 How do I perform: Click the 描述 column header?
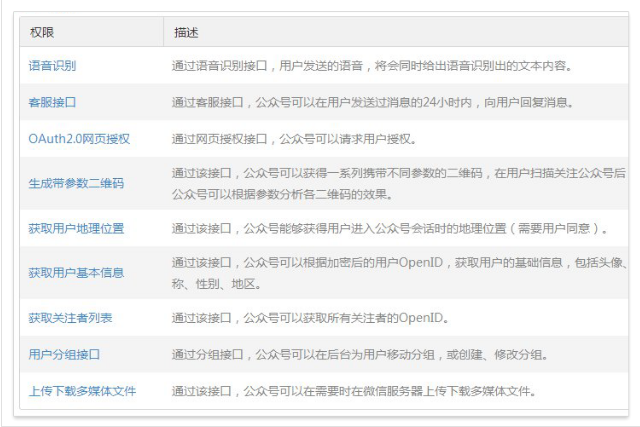186,32
